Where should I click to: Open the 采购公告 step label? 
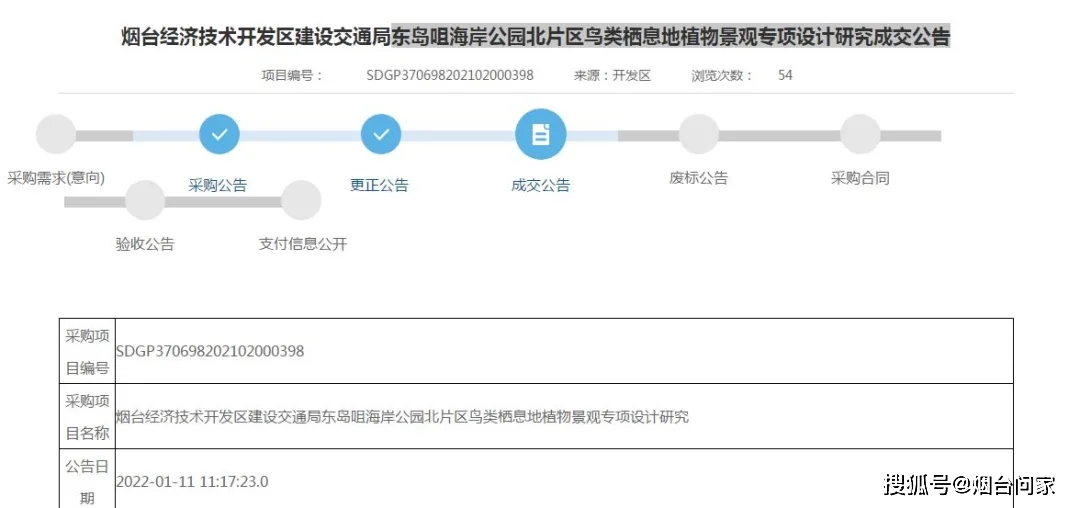pos(217,185)
